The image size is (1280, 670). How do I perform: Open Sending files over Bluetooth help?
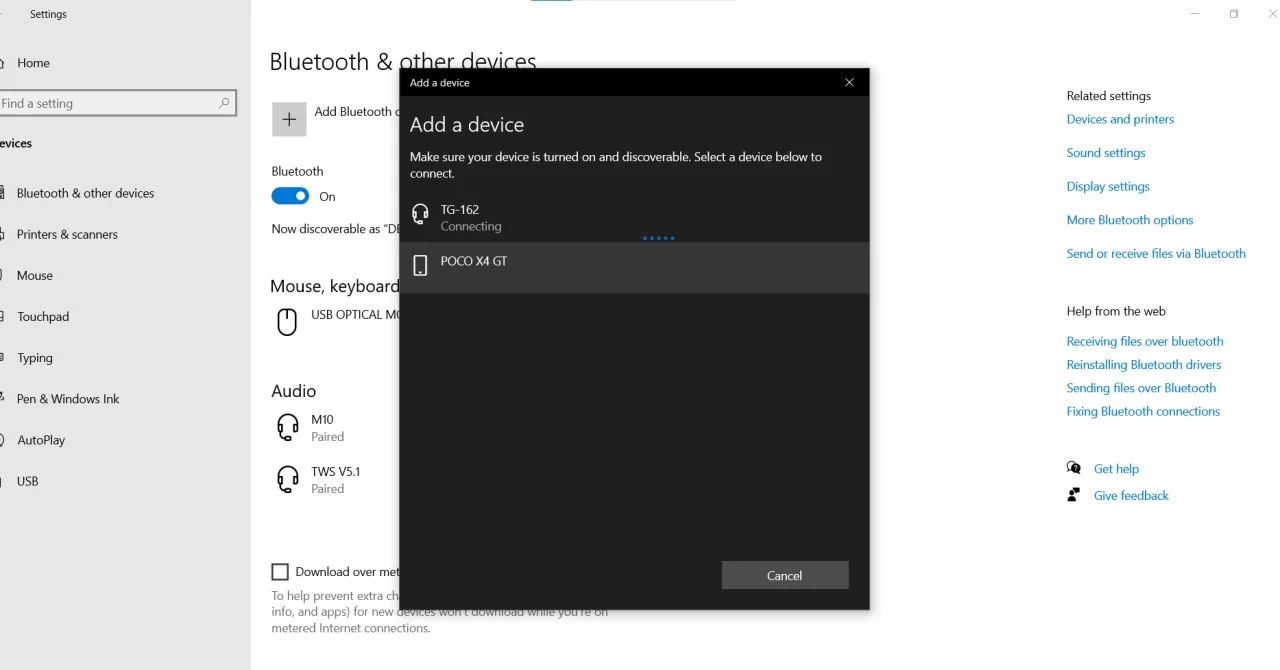[x=1141, y=388]
